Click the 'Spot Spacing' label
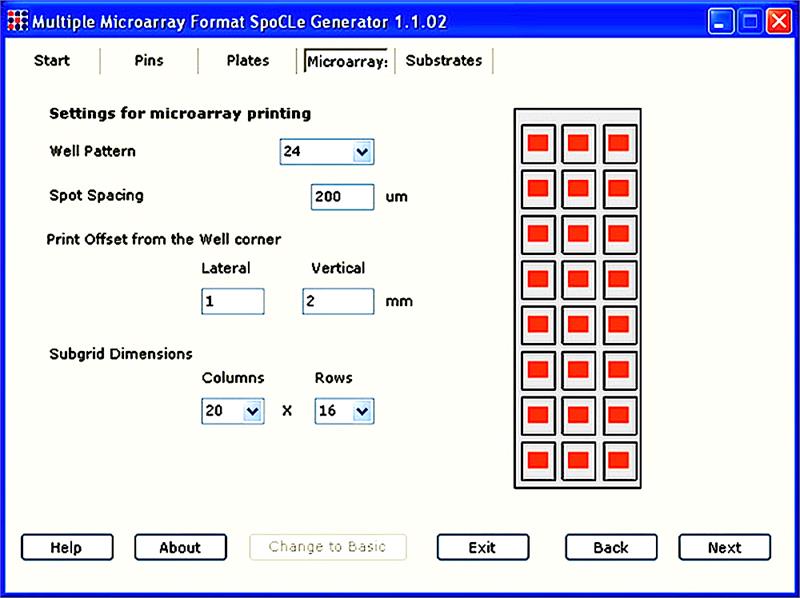This screenshot has width=800, height=598. (96, 195)
